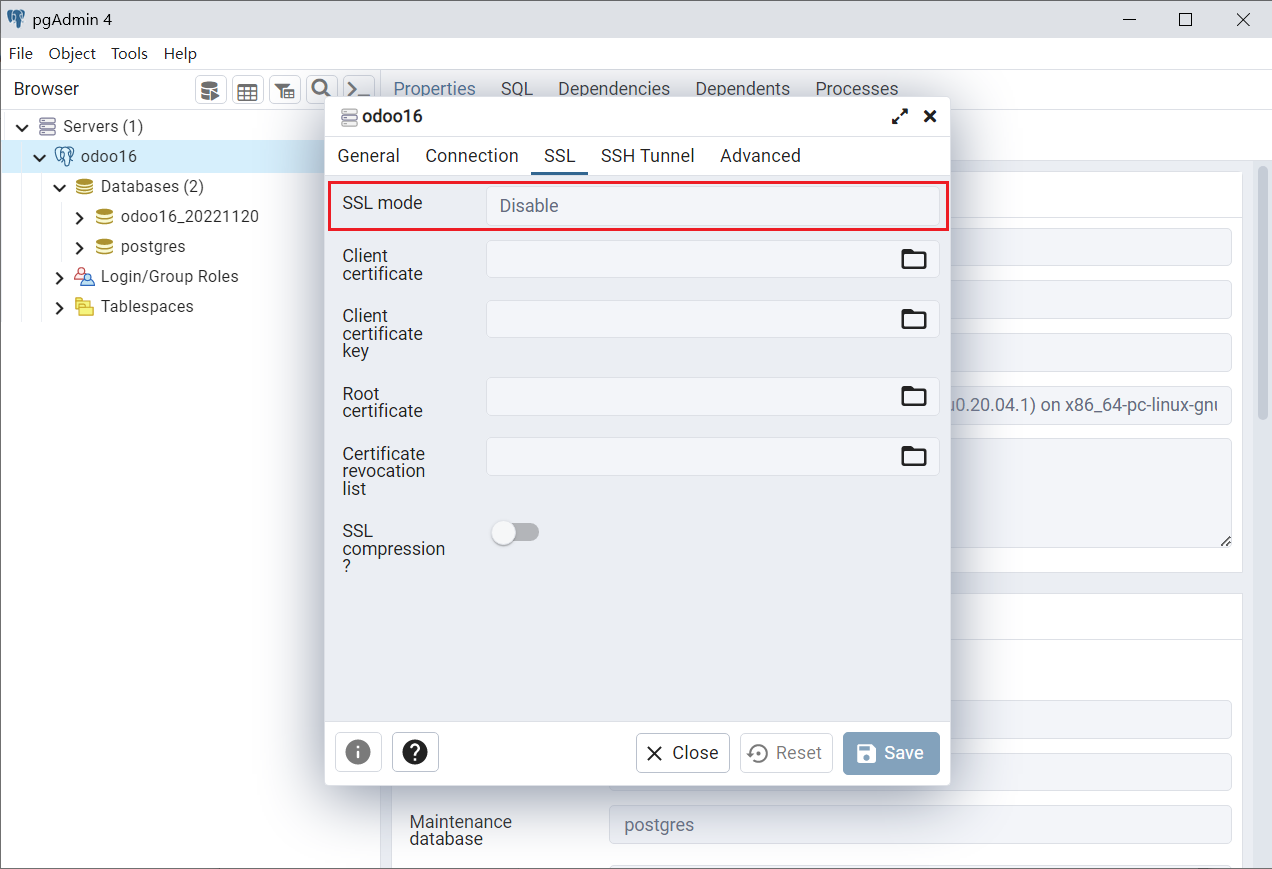Browse for Certificate revocation list folder icon

point(914,456)
